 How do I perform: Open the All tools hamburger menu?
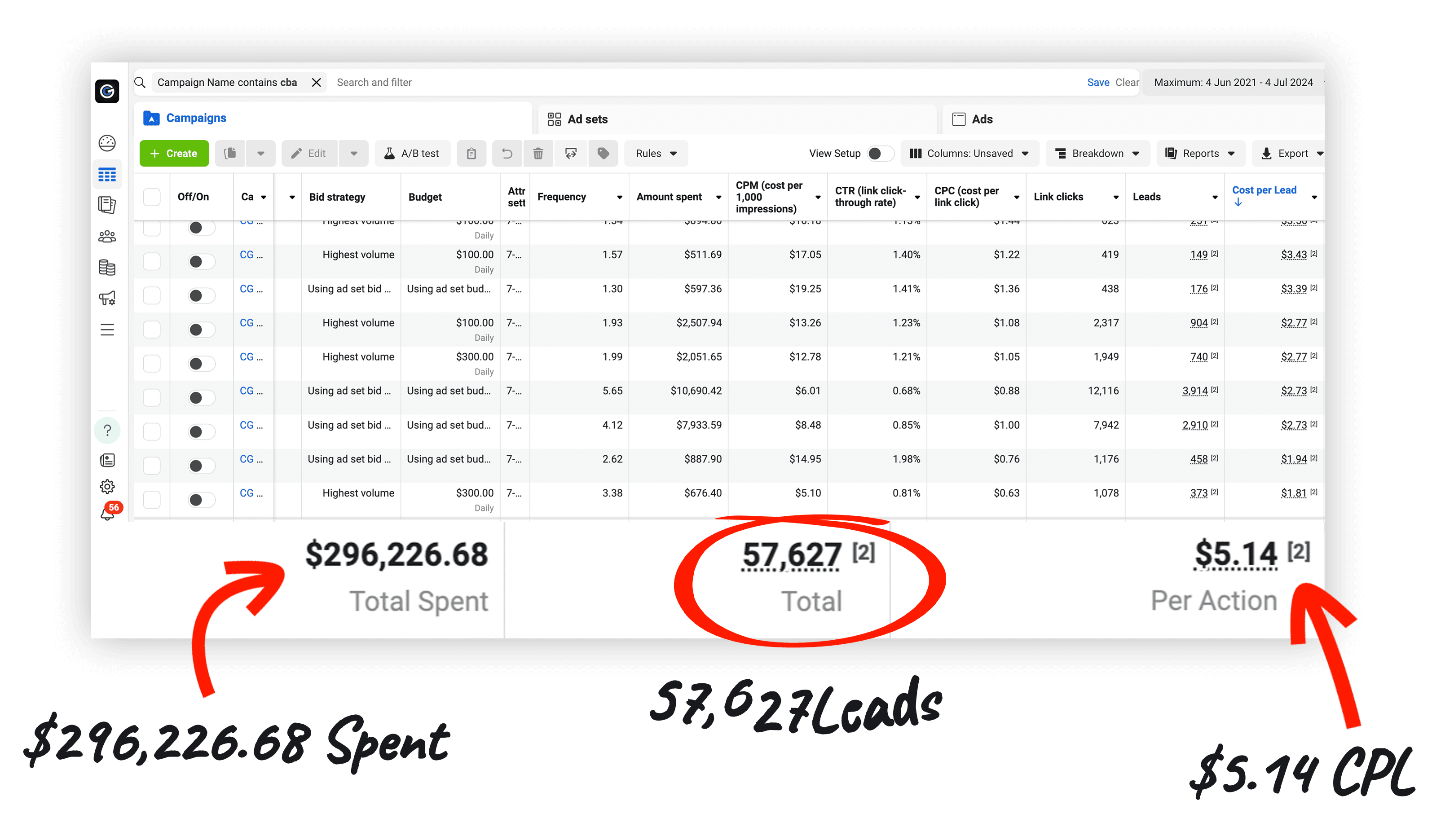[107, 330]
